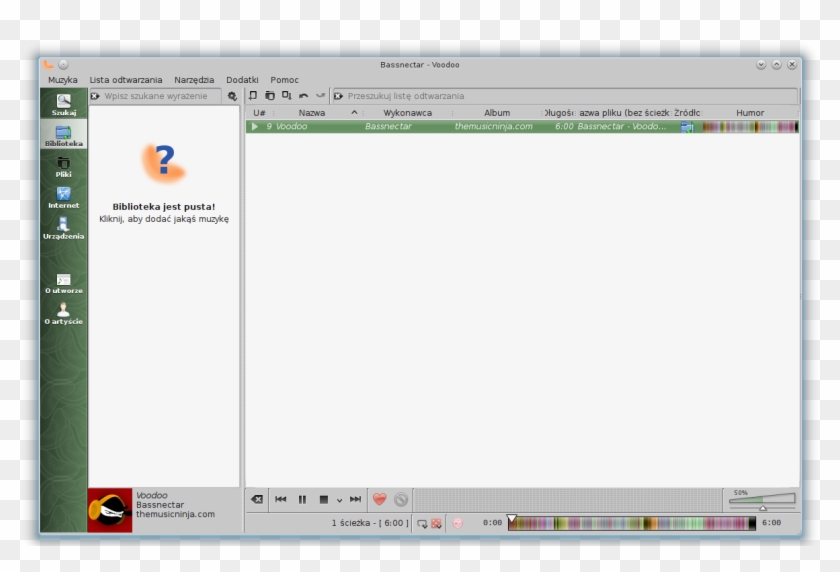Click the mood bar in the Voodoo row
Image resolution: width=840 pixels, height=572 pixels.
pyautogui.click(x=750, y=127)
